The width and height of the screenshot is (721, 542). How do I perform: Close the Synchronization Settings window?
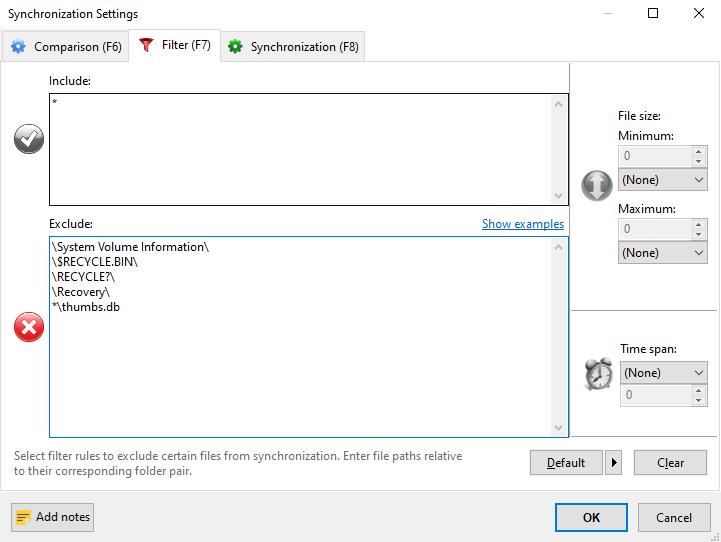tap(699, 13)
